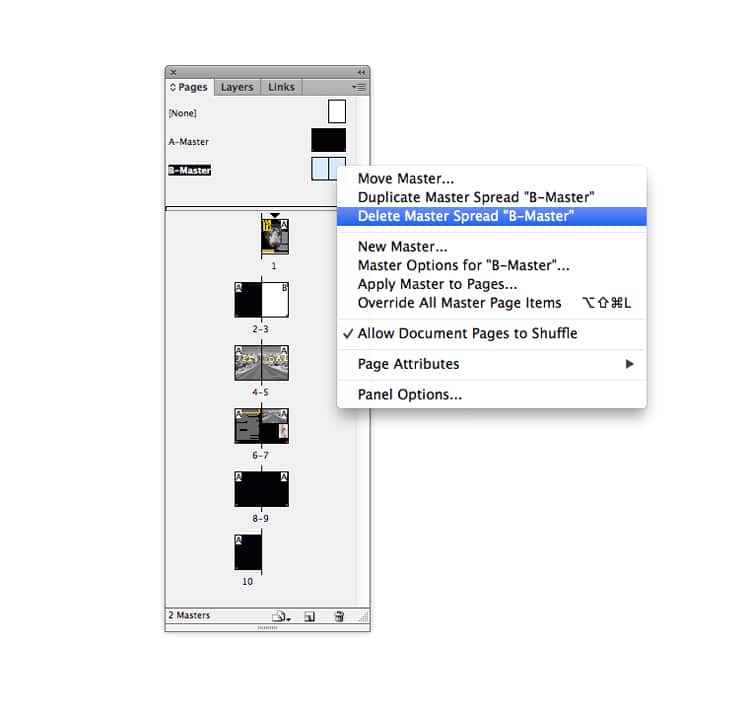
Task: Switch to the Layers tab
Action: click(x=237, y=87)
